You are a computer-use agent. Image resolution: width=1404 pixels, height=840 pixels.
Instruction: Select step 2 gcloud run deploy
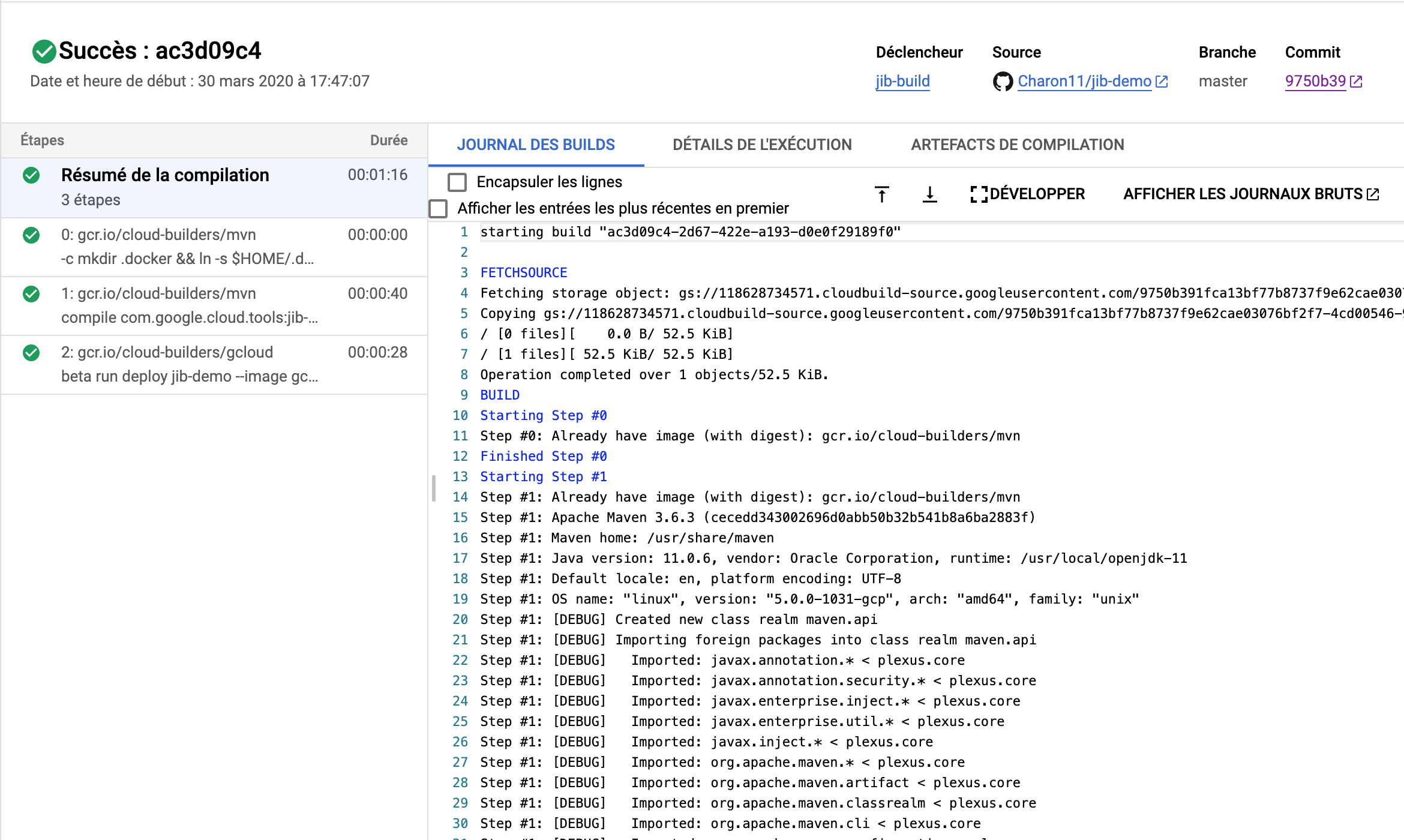(214, 364)
